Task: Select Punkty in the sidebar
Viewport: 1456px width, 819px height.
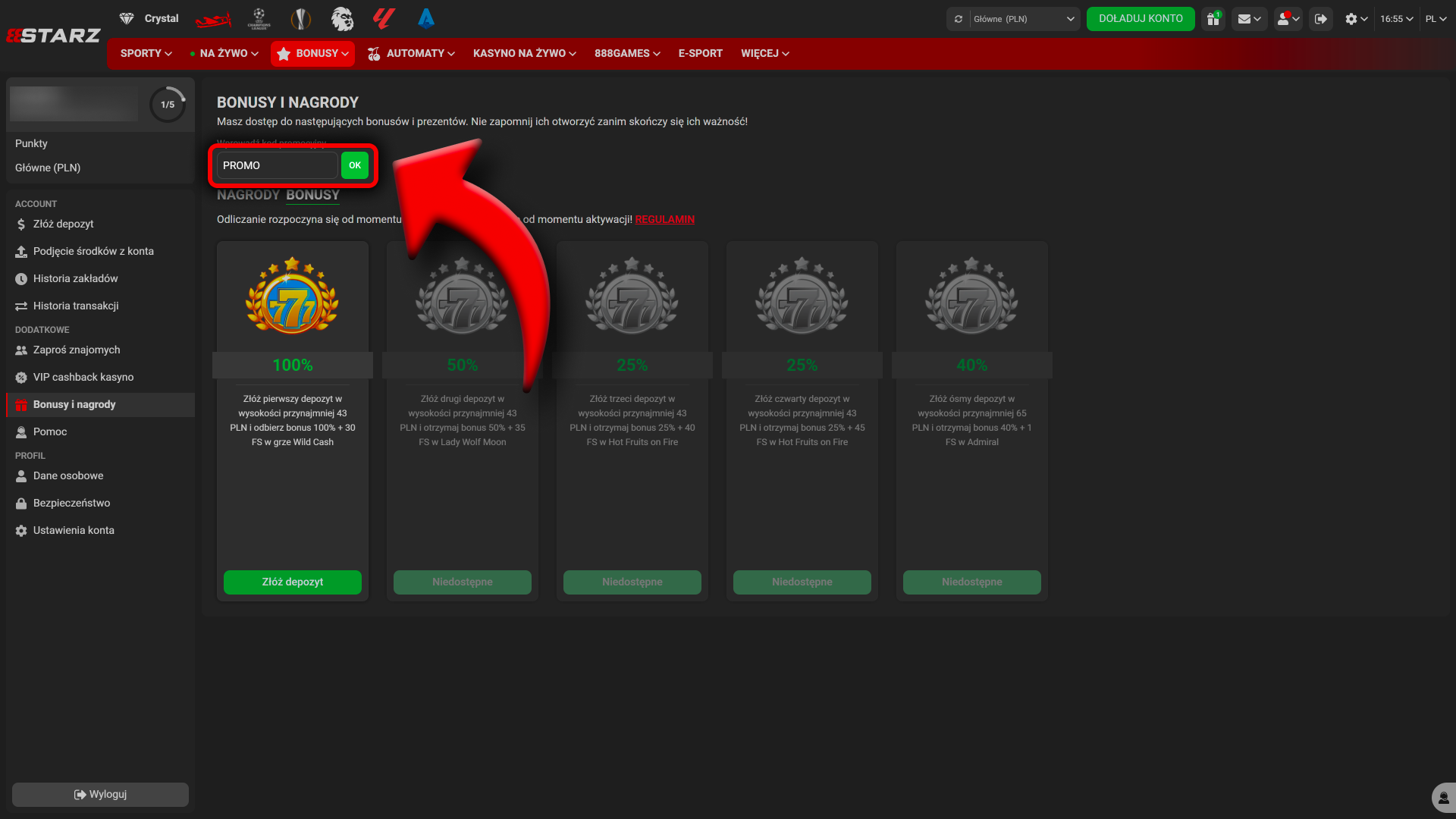Action: (x=31, y=143)
